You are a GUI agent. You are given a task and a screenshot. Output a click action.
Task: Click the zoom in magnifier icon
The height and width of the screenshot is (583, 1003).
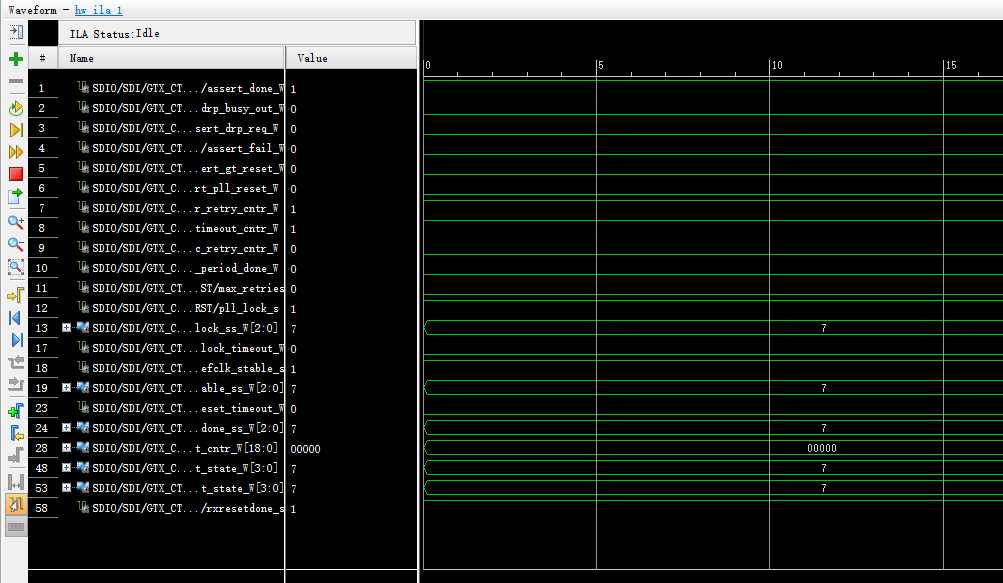coord(16,222)
